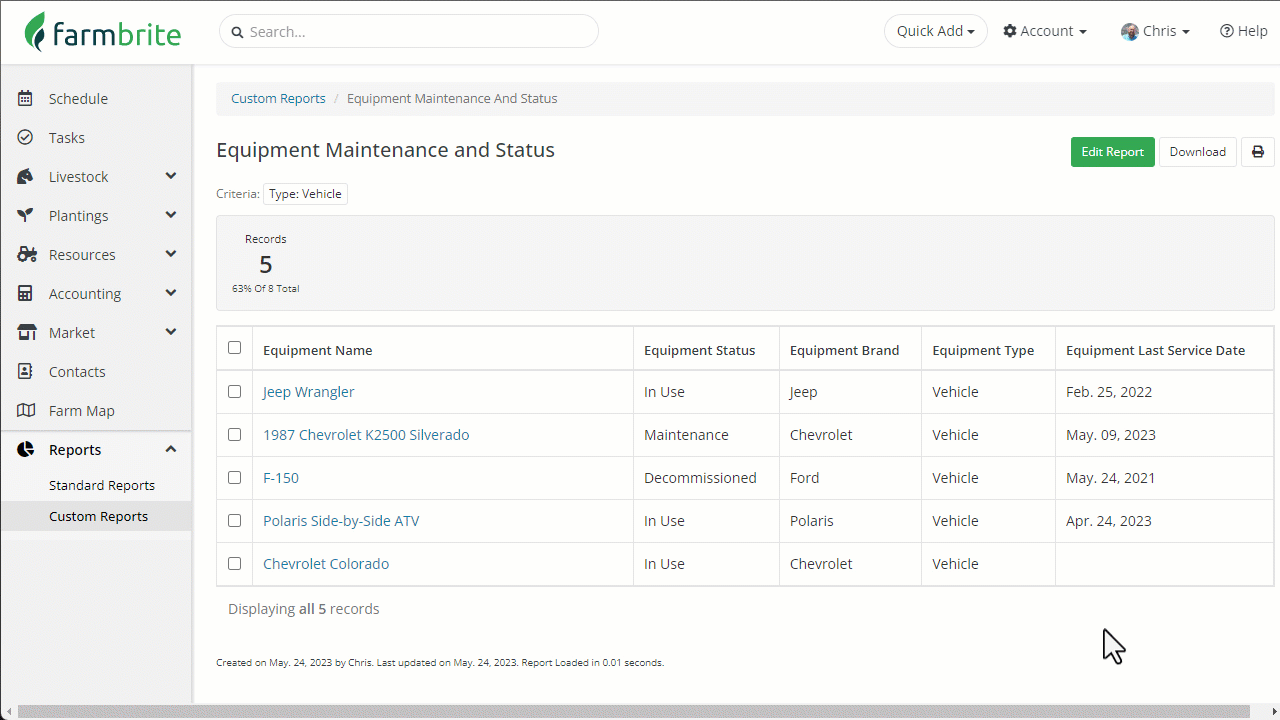Click the print report icon
This screenshot has width=1280, height=720.
tap(1257, 152)
